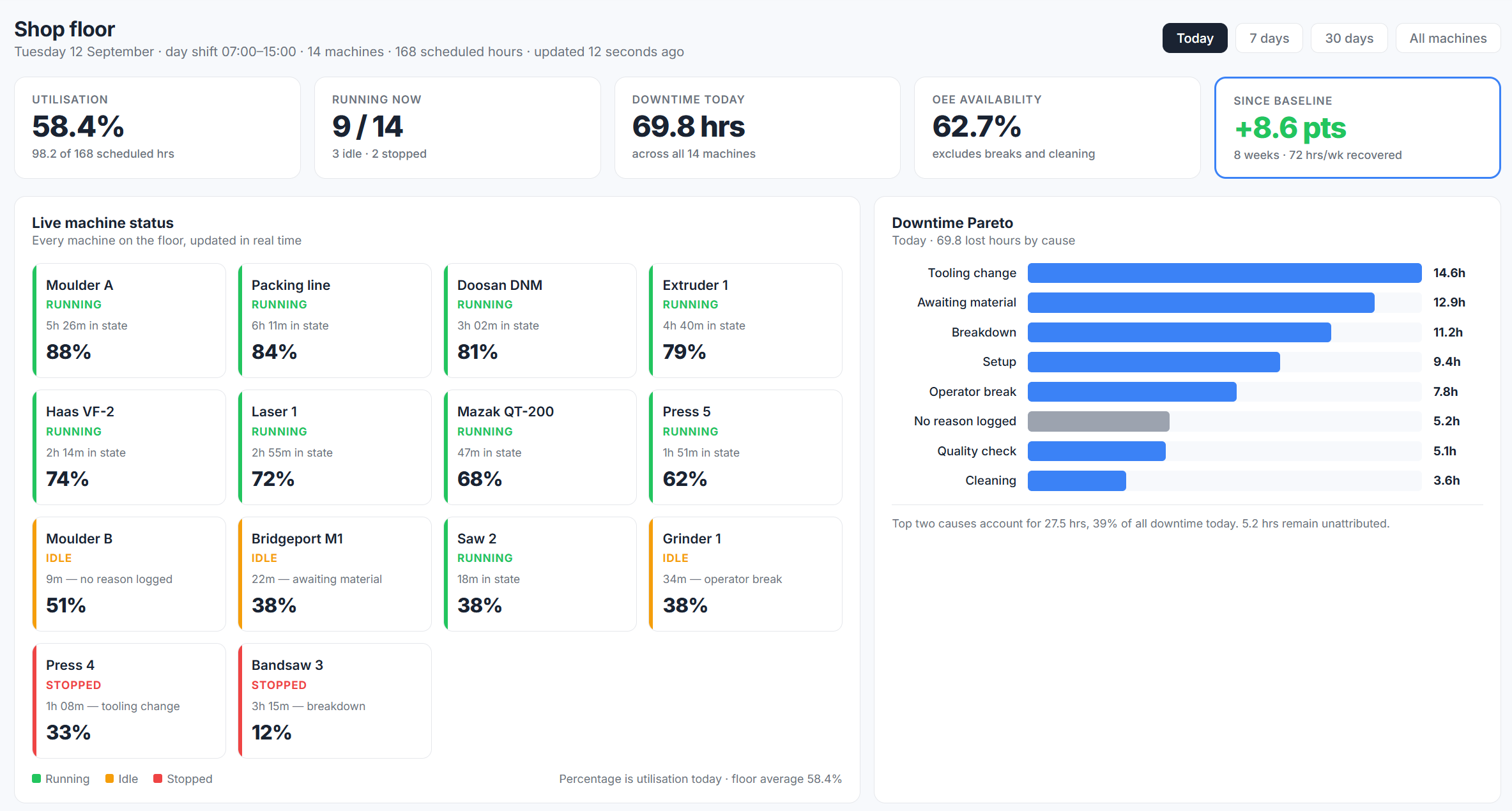Open the Press 5 machine card

(x=745, y=447)
